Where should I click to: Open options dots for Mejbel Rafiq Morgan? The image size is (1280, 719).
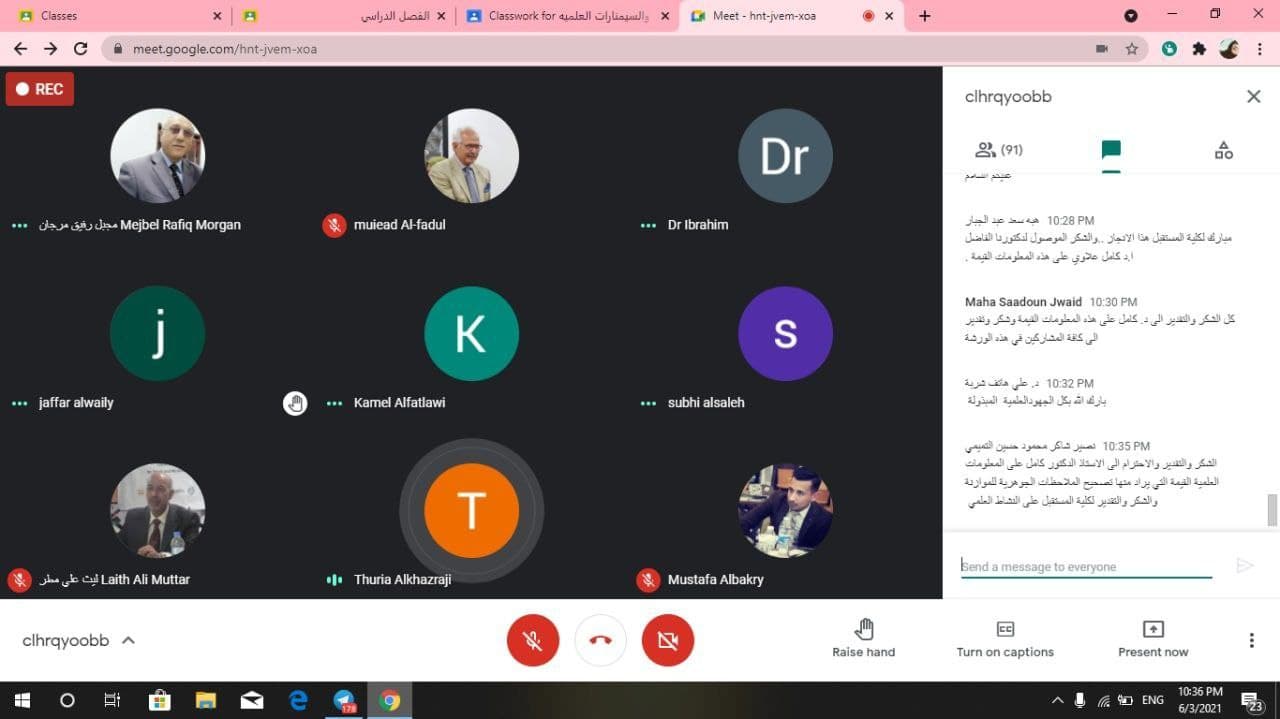coord(19,225)
